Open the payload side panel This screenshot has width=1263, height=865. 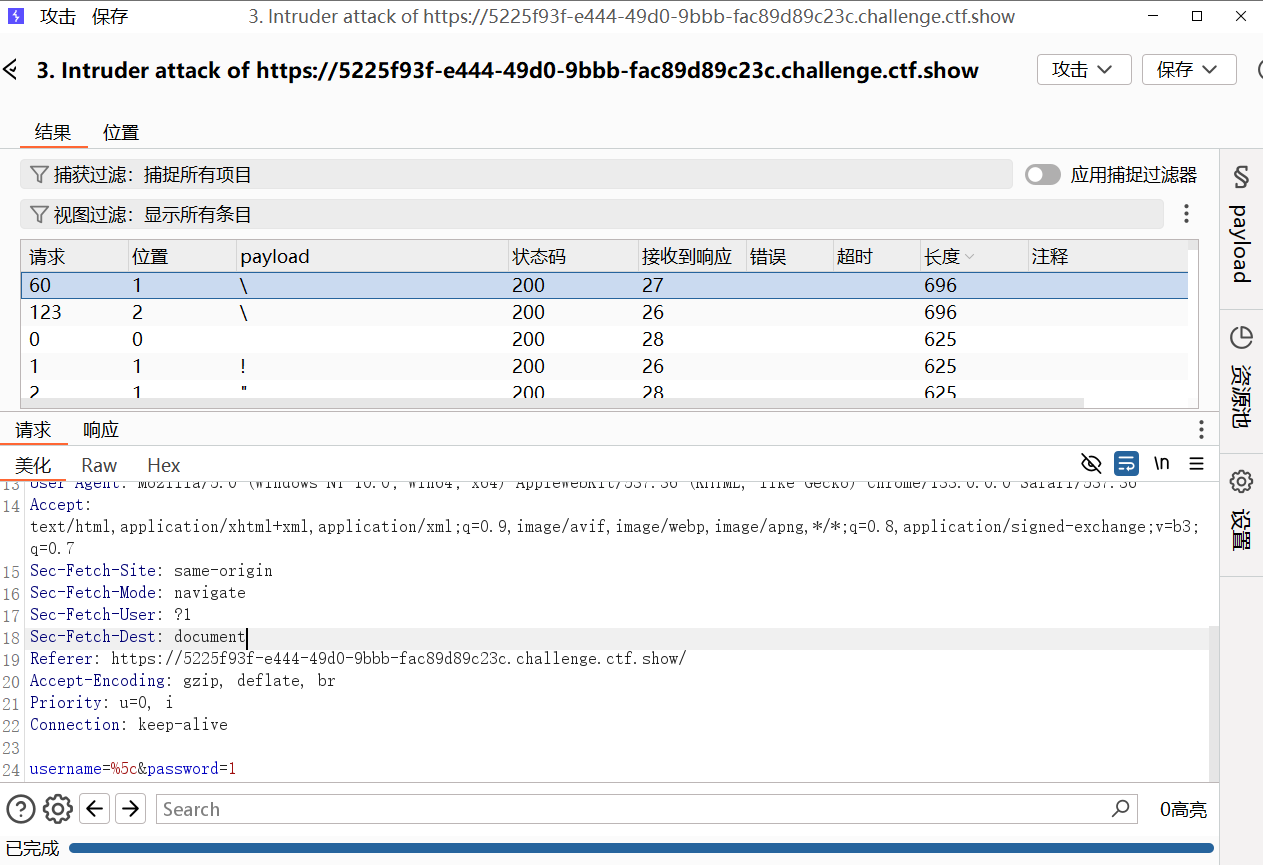1241,225
